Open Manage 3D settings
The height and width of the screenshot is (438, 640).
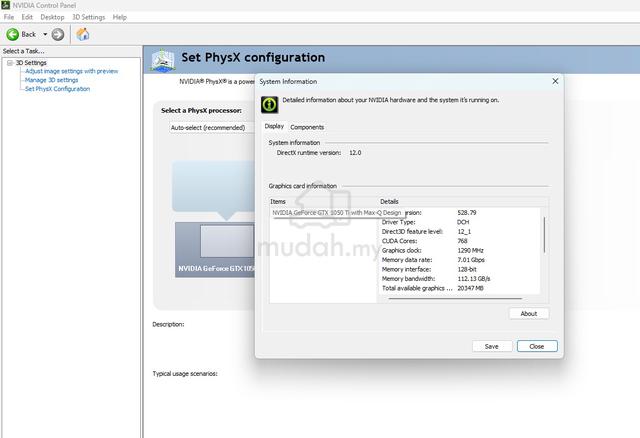[x=51, y=80]
